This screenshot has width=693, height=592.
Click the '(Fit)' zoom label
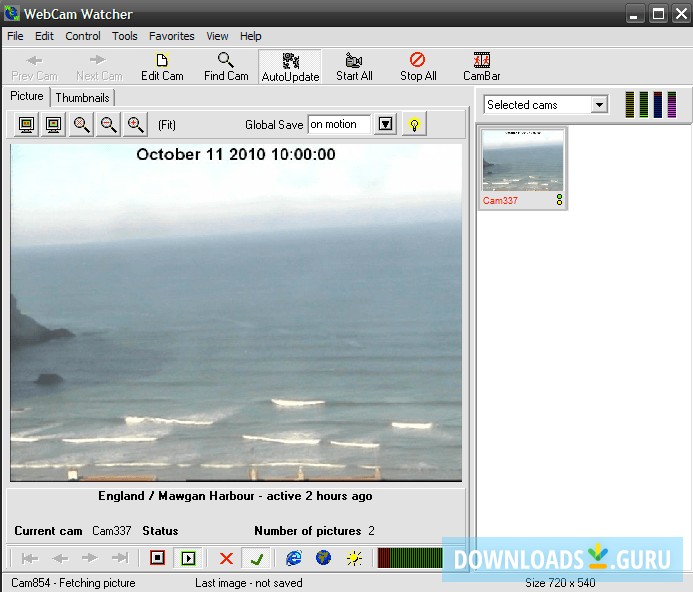[167, 125]
